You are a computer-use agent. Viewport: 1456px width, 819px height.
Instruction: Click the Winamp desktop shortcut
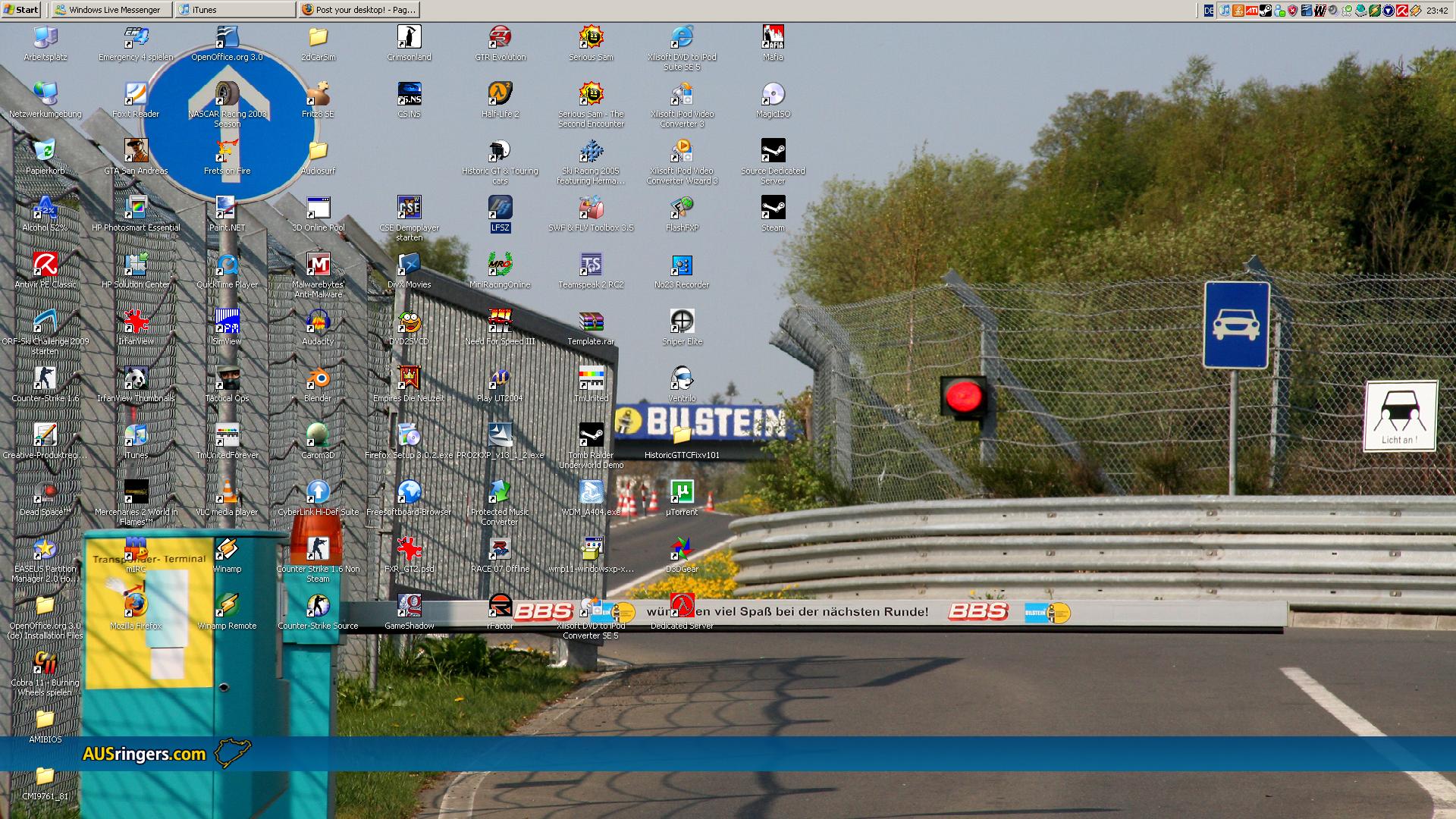tap(227, 549)
